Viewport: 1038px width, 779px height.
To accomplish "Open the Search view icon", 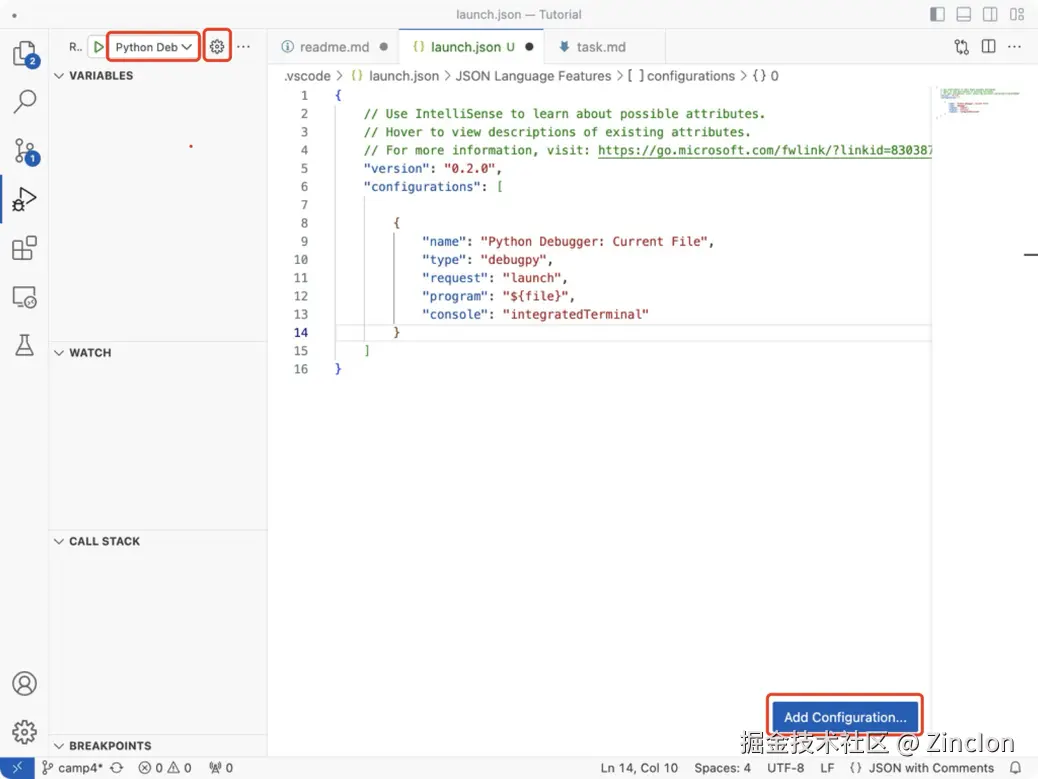I will pos(25,101).
